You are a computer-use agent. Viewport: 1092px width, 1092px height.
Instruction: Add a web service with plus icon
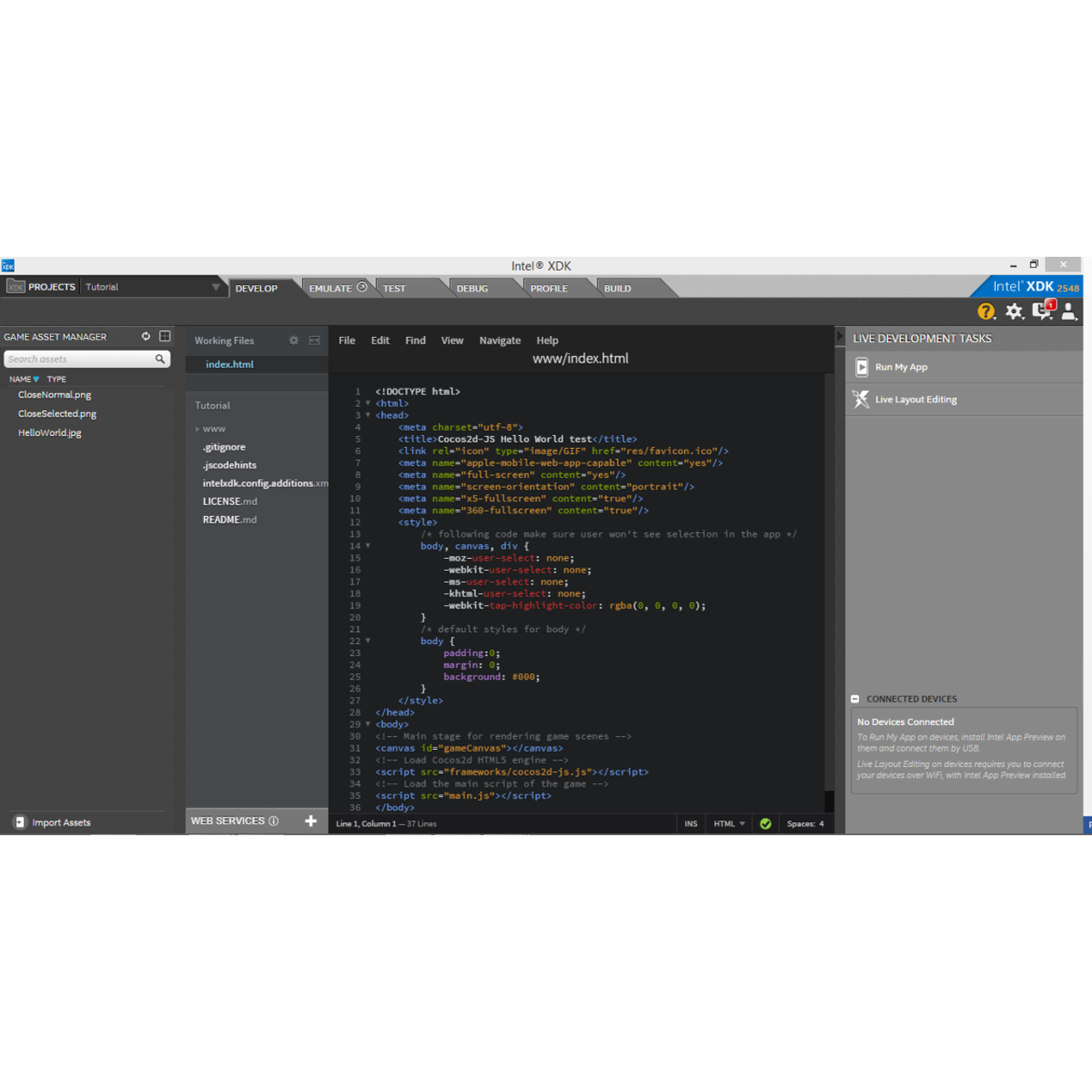click(x=311, y=821)
